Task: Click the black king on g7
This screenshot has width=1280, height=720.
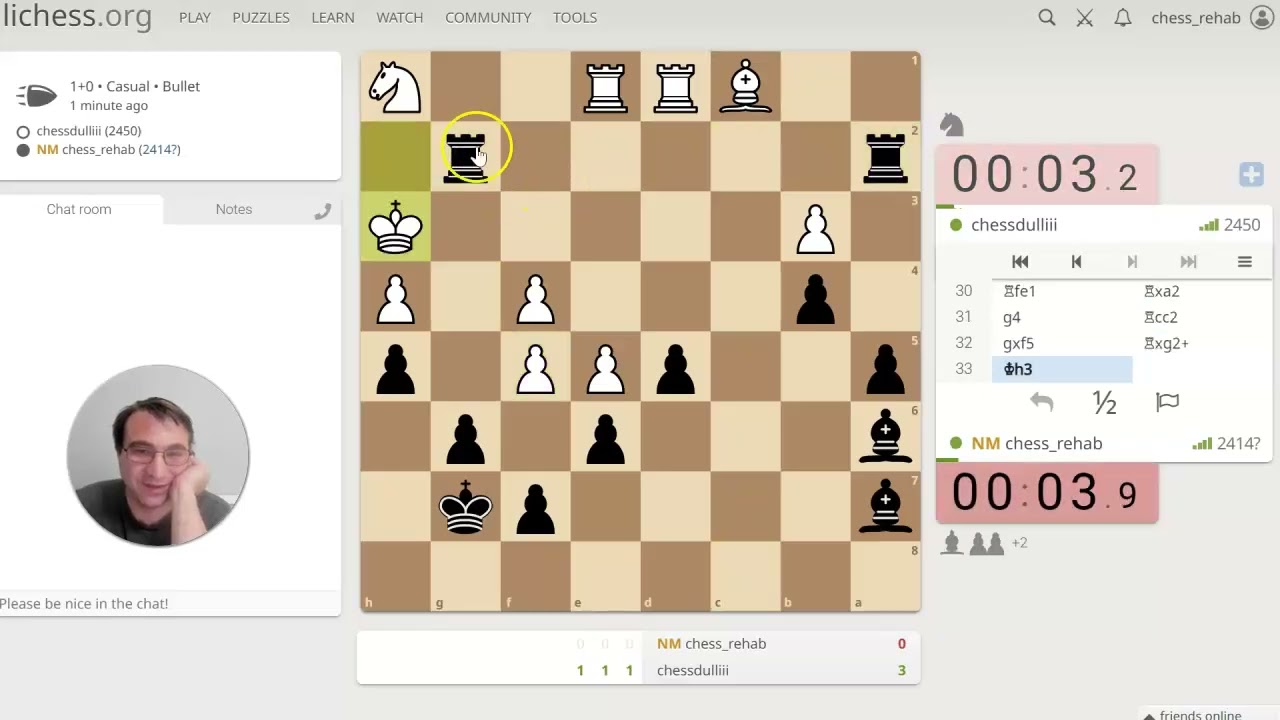Action: [465, 506]
